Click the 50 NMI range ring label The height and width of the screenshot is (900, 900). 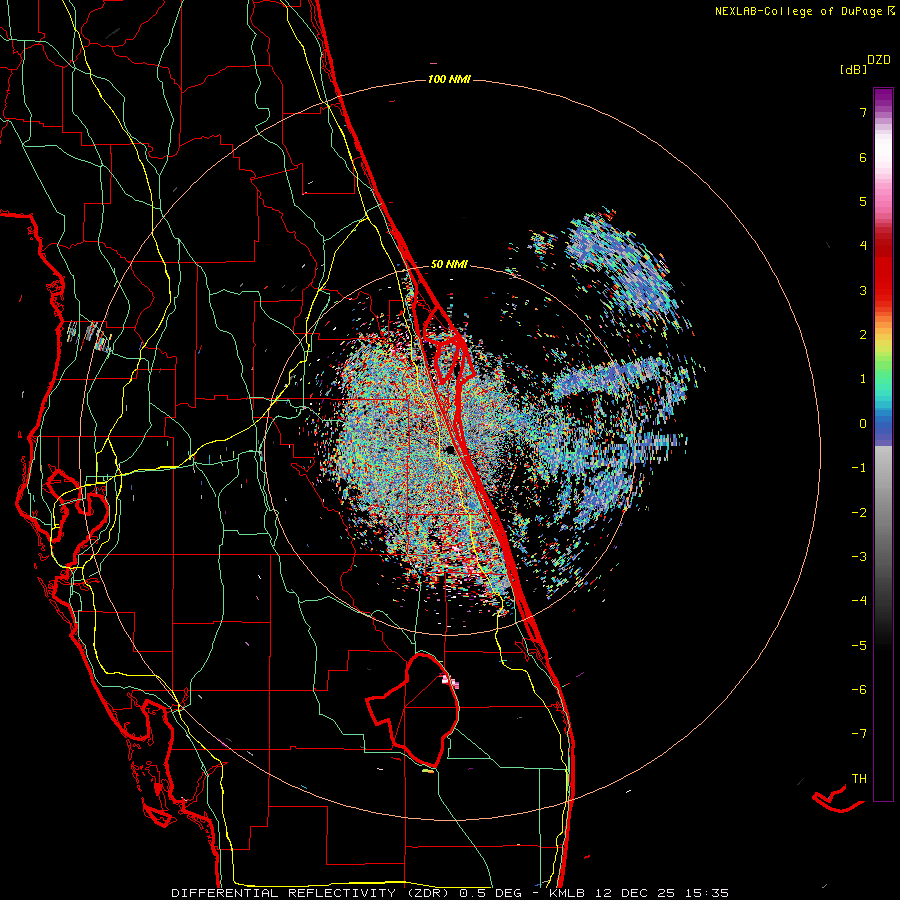[x=449, y=265]
